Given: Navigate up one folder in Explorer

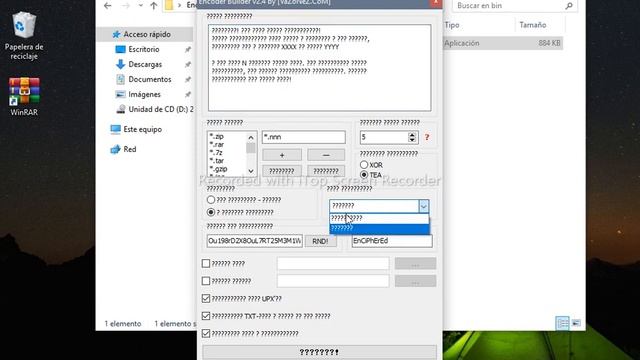Looking at the screenshot, I should (153, 6).
